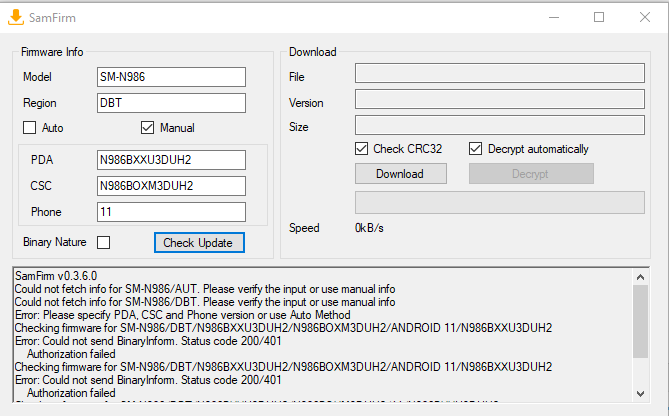Click the first 'Authorization failed' log line
The image size is (669, 416).
pyautogui.click(x=71, y=354)
